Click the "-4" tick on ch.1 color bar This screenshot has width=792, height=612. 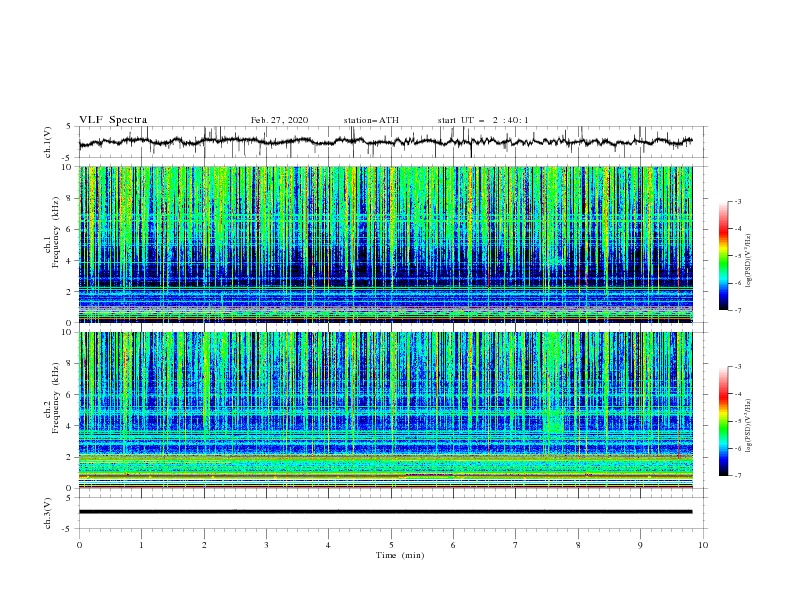(738, 229)
